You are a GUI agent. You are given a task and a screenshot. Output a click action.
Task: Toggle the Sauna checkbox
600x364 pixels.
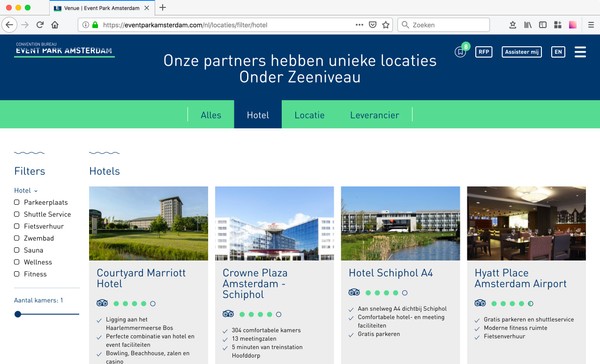[17, 250]
